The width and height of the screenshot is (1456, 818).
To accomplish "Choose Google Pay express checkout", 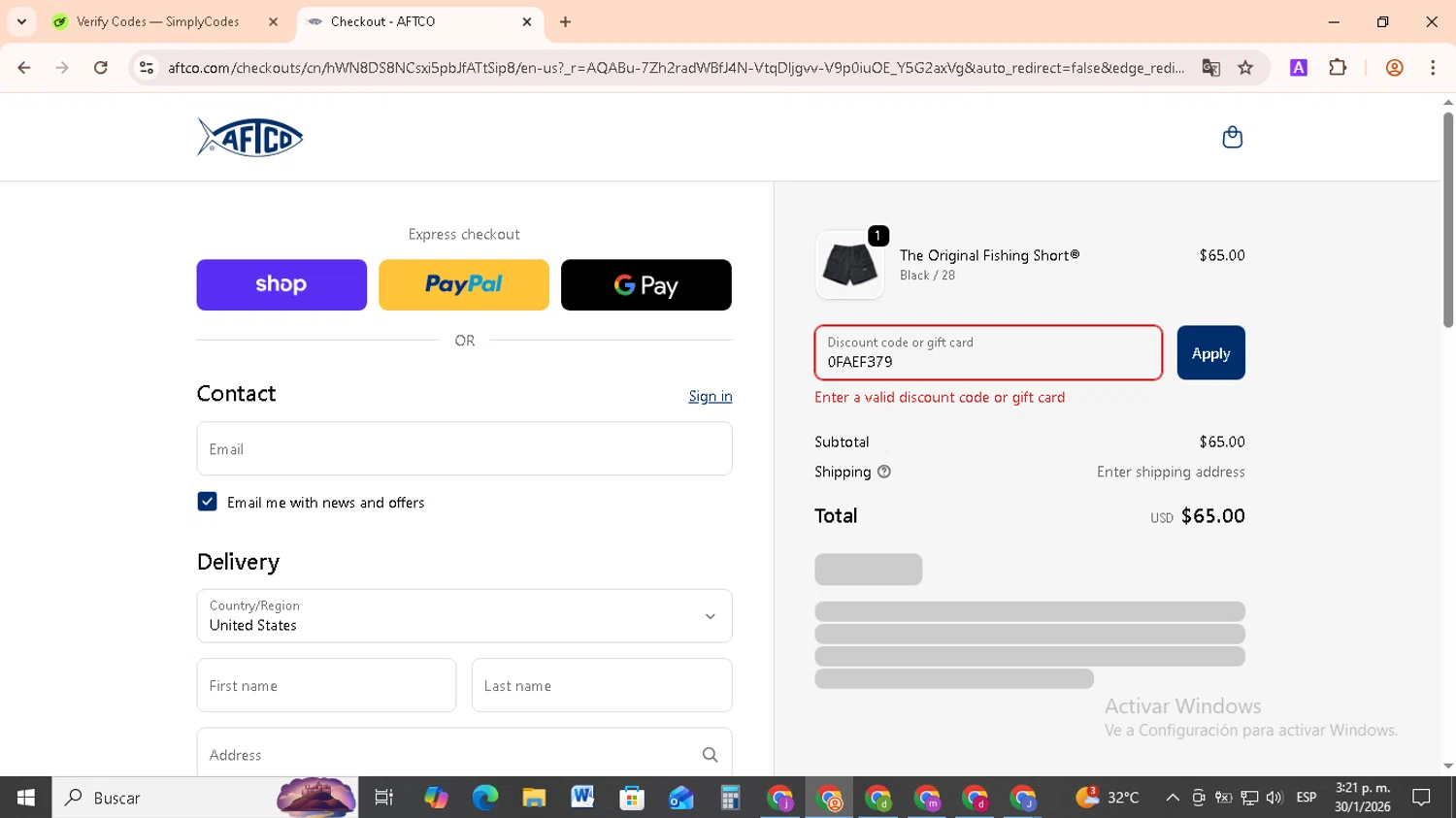I will [646, 284].
